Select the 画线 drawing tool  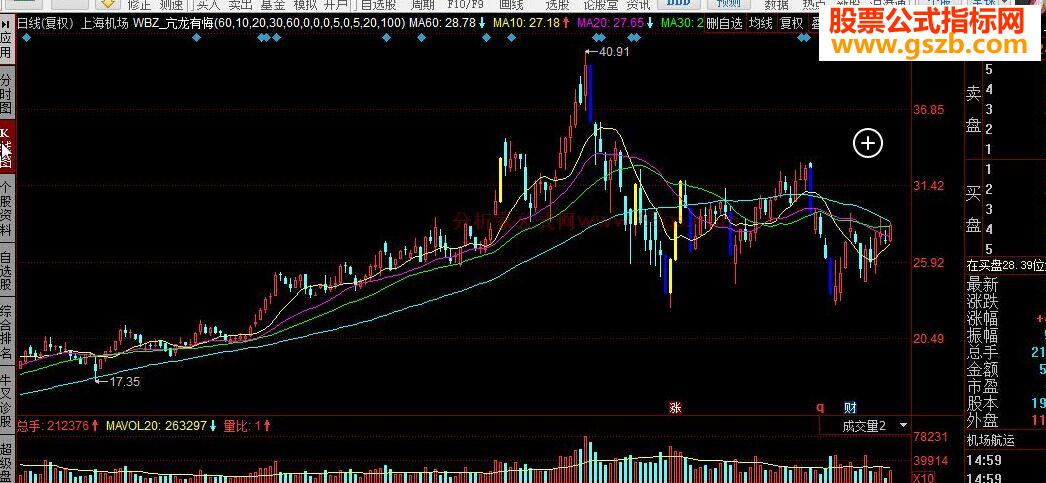[511, 5]
